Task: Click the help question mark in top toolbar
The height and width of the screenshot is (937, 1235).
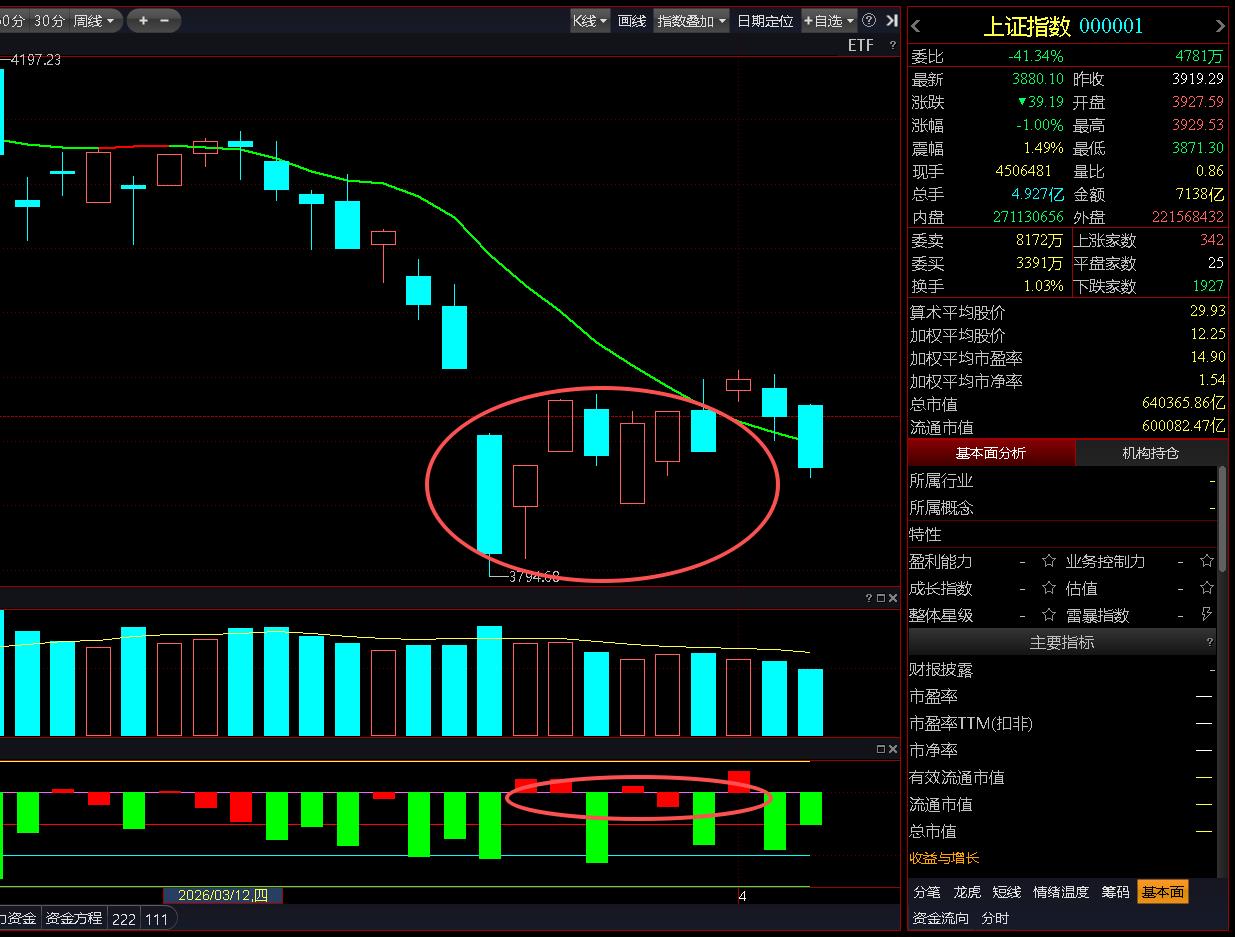Action: pos(868,20)
